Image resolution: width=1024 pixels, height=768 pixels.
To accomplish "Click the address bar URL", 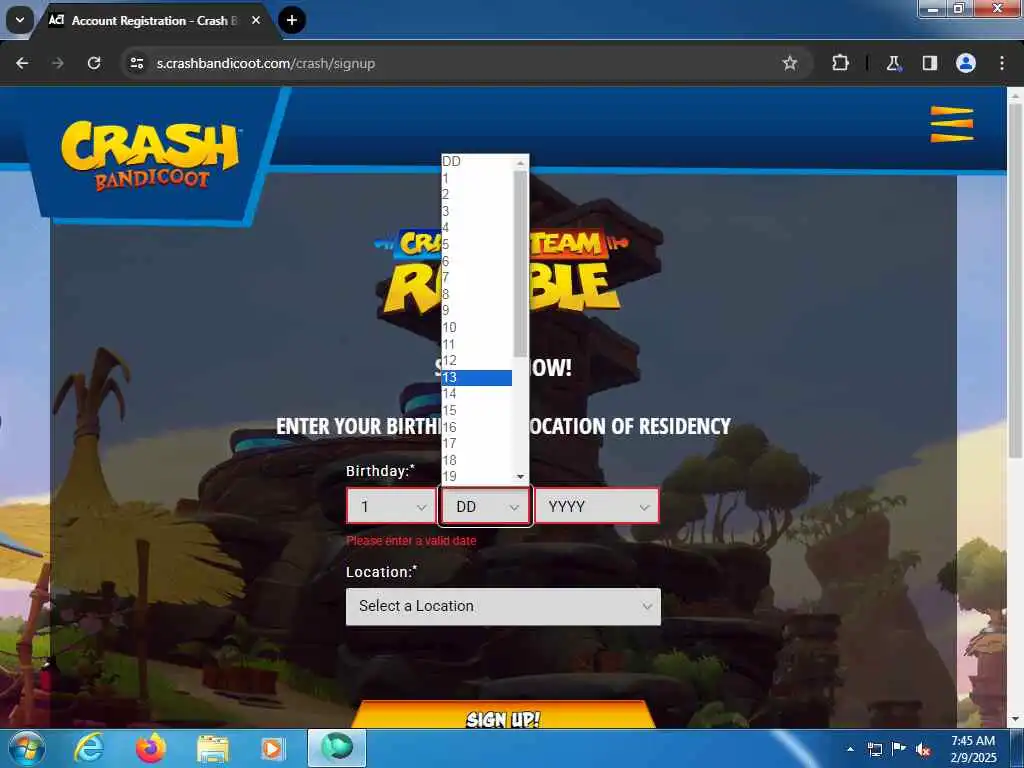I will pos(265,63).
